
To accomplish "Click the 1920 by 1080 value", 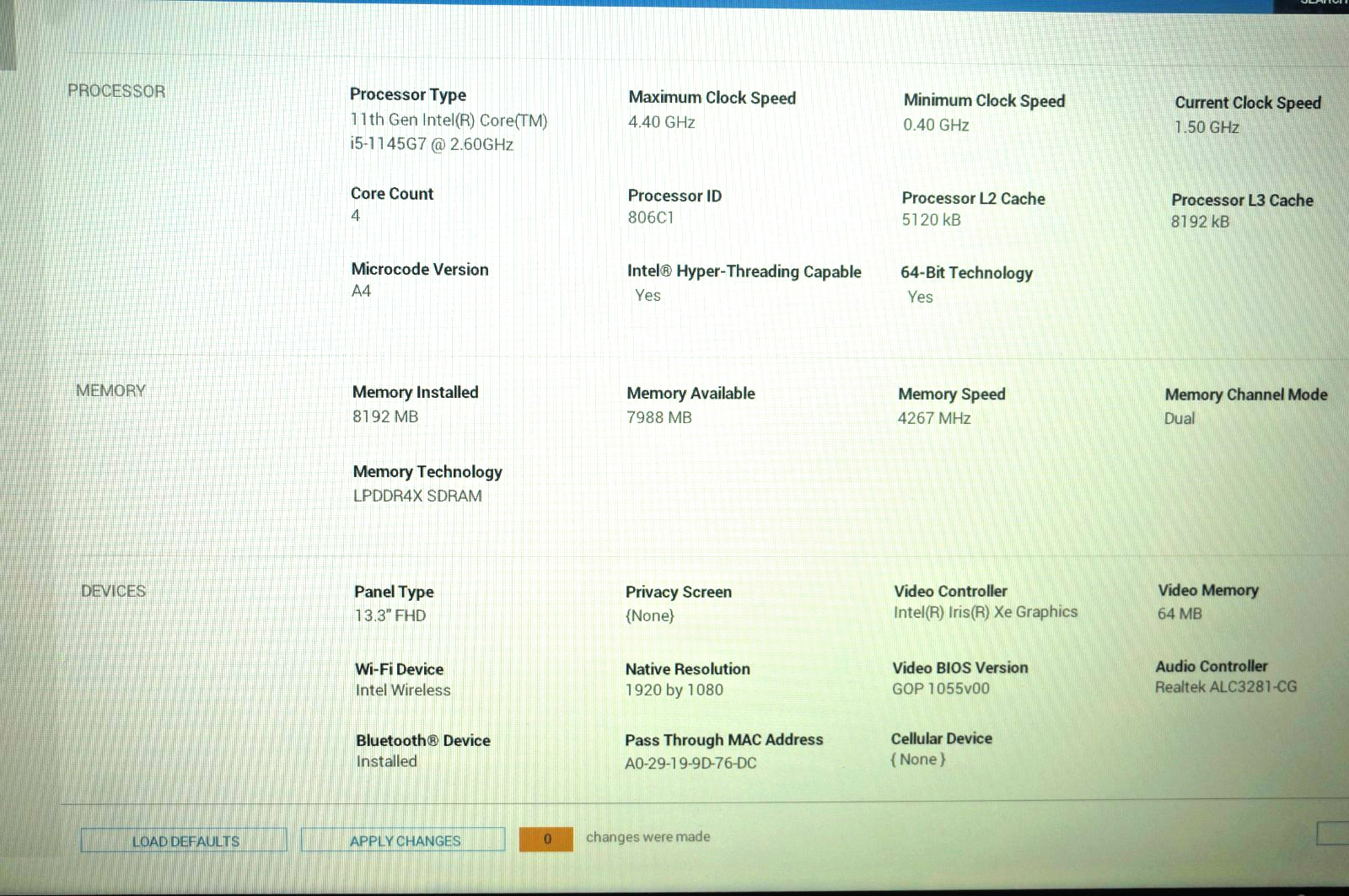I will point(674,690).
